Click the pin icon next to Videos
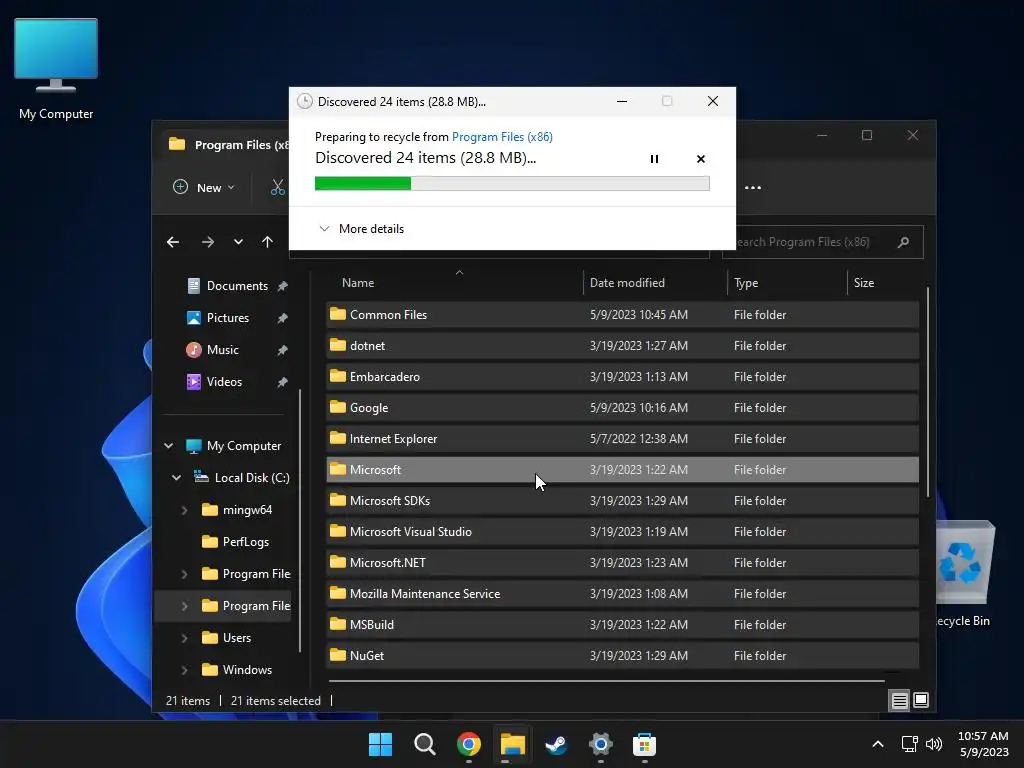The image size is (1024, 768). tap(282, 382)
